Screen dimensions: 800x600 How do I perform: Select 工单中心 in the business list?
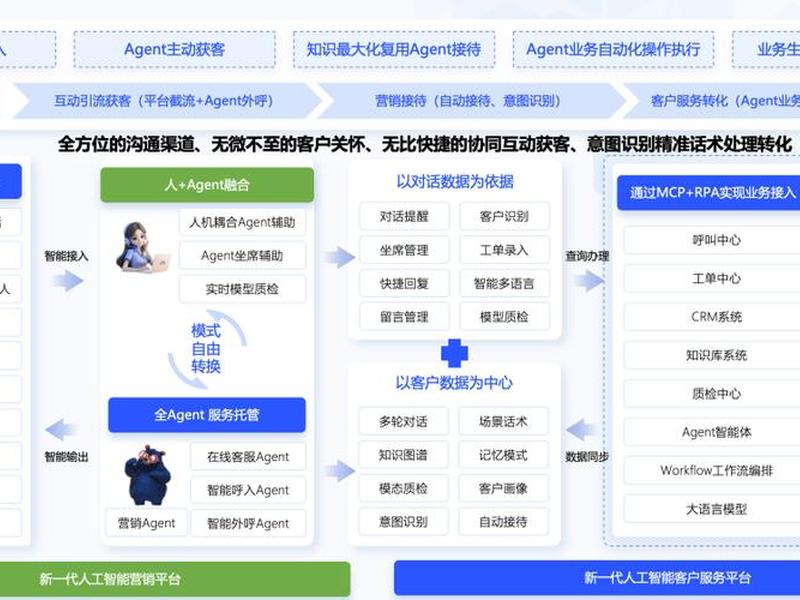(712, 279)
